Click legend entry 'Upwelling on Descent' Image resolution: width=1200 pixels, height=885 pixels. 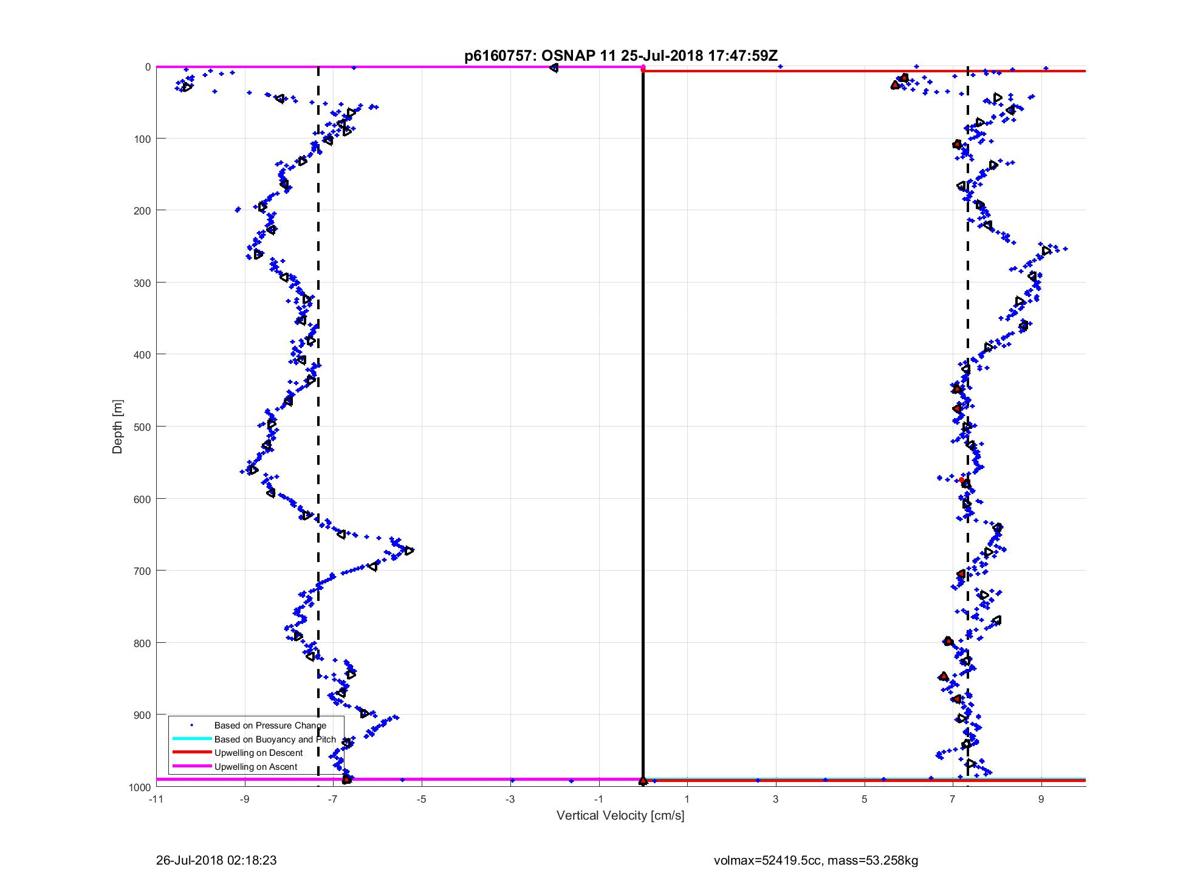[x=258, y=752]
